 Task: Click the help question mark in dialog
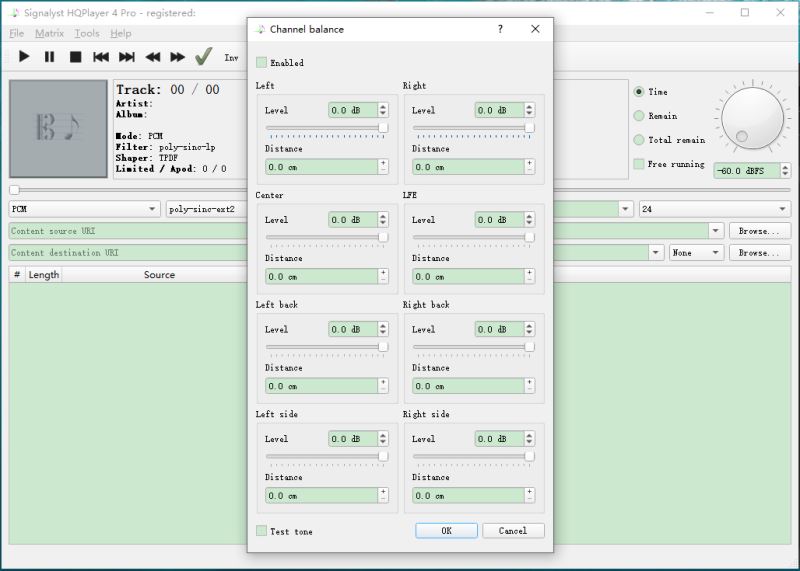click(500, 29)
